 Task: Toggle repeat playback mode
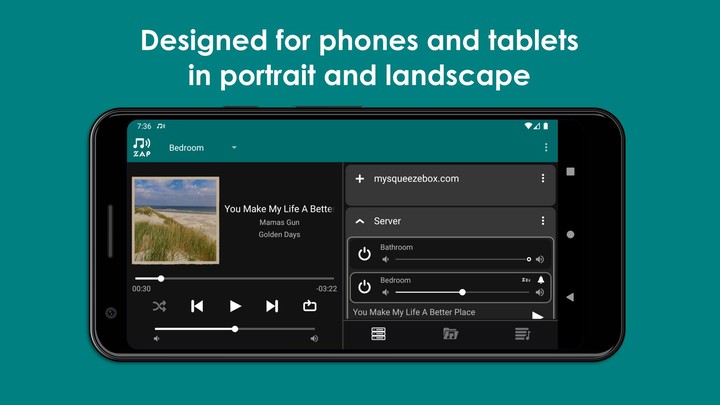310,306
